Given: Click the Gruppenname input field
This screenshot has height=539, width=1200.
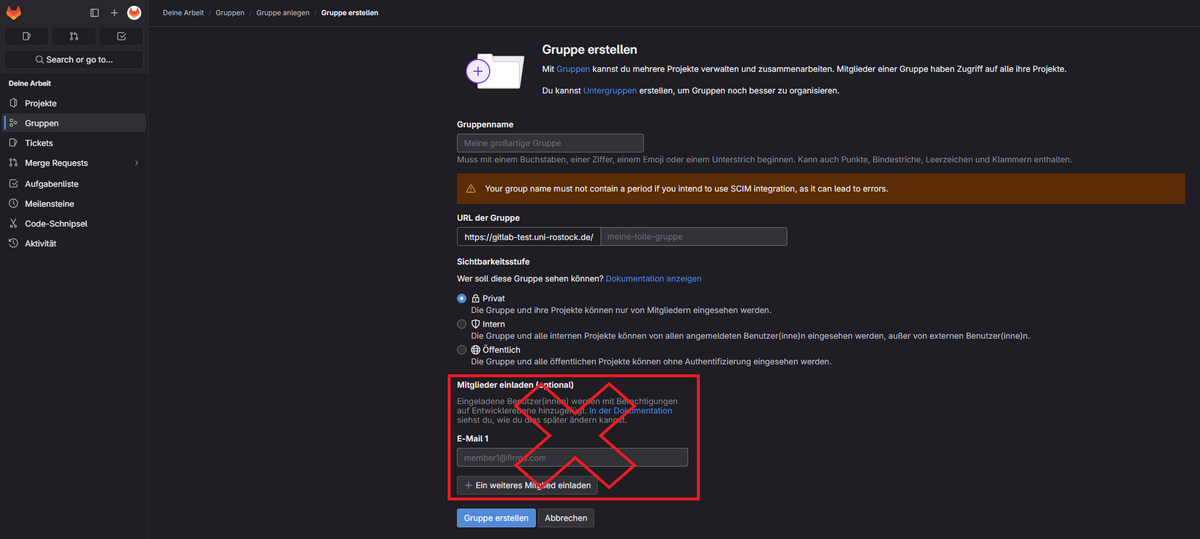Looking at the screenshot, I should 550,143.
